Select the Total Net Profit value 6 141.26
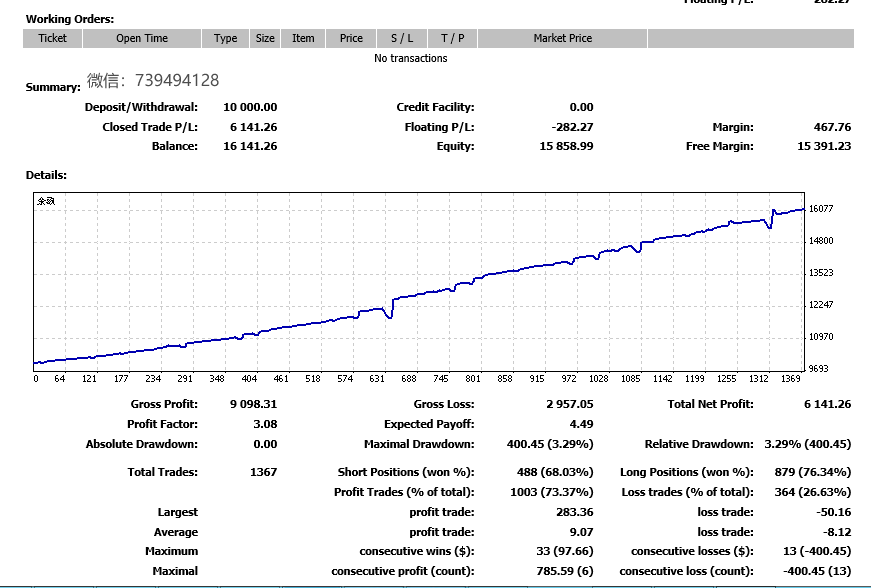 (x=827, y=404)
